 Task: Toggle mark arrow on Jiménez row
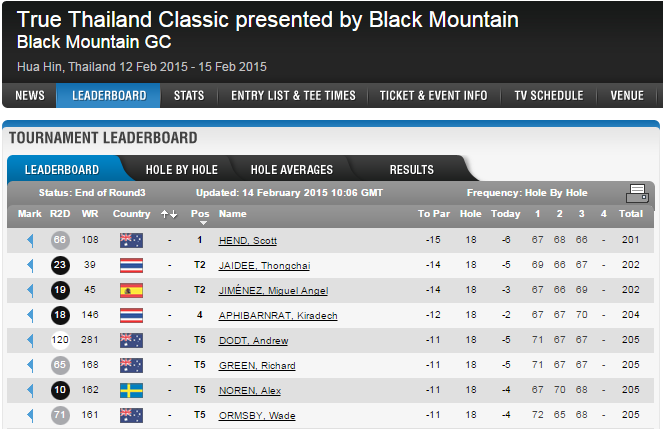pos(30,290)
